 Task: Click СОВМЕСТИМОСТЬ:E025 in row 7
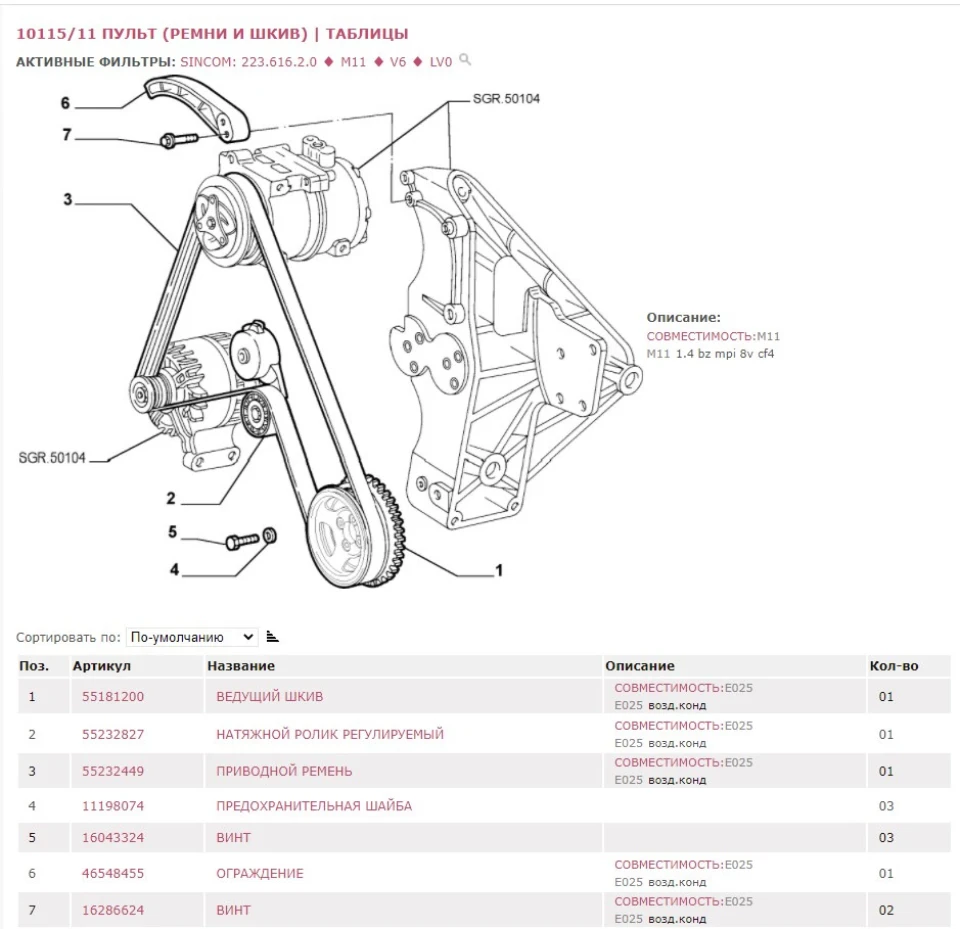[684, 901]
